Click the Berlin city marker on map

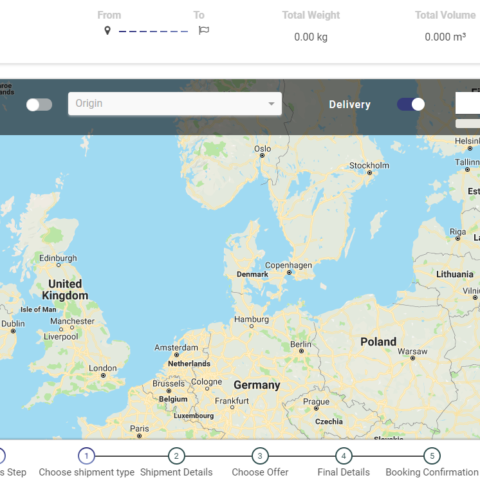coord(301,351)
